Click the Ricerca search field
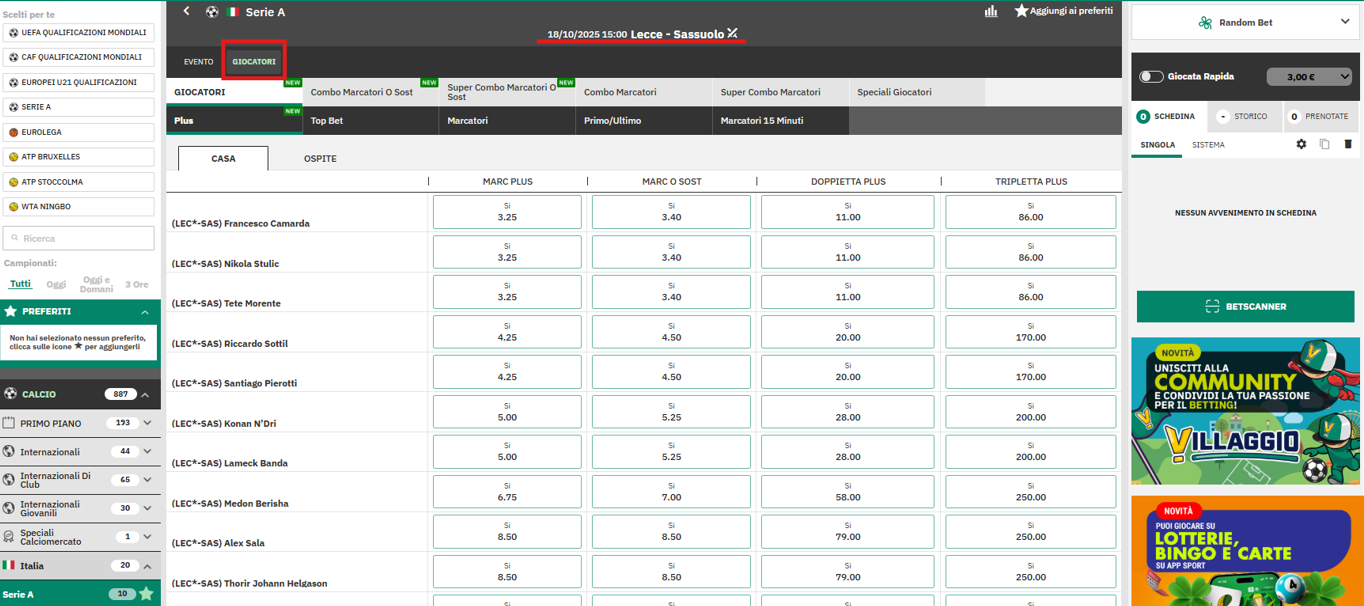The image size is (1364, 606). 80,238
